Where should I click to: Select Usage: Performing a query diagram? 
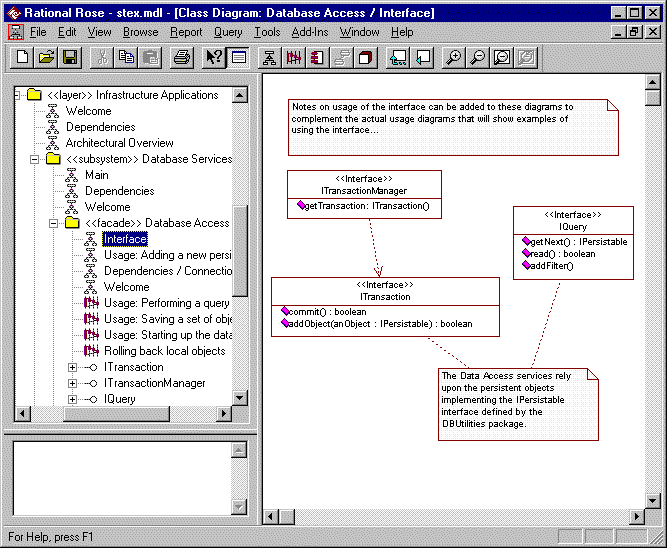point(167,303)
